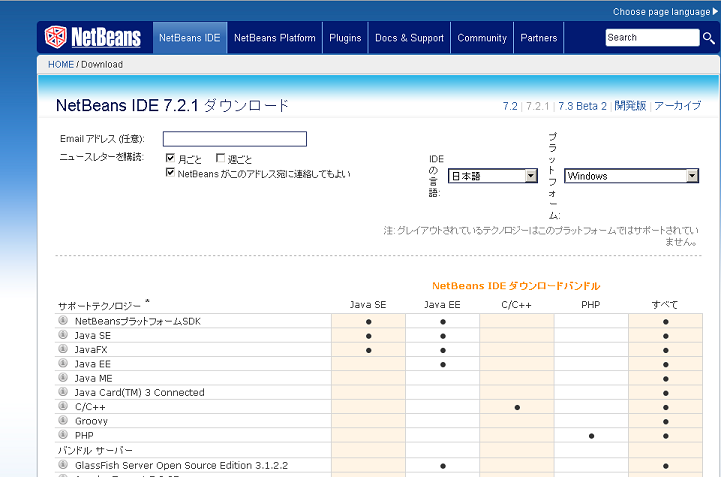
Task: Open the platform dropdown showing Windows
Action: point(631,176)
